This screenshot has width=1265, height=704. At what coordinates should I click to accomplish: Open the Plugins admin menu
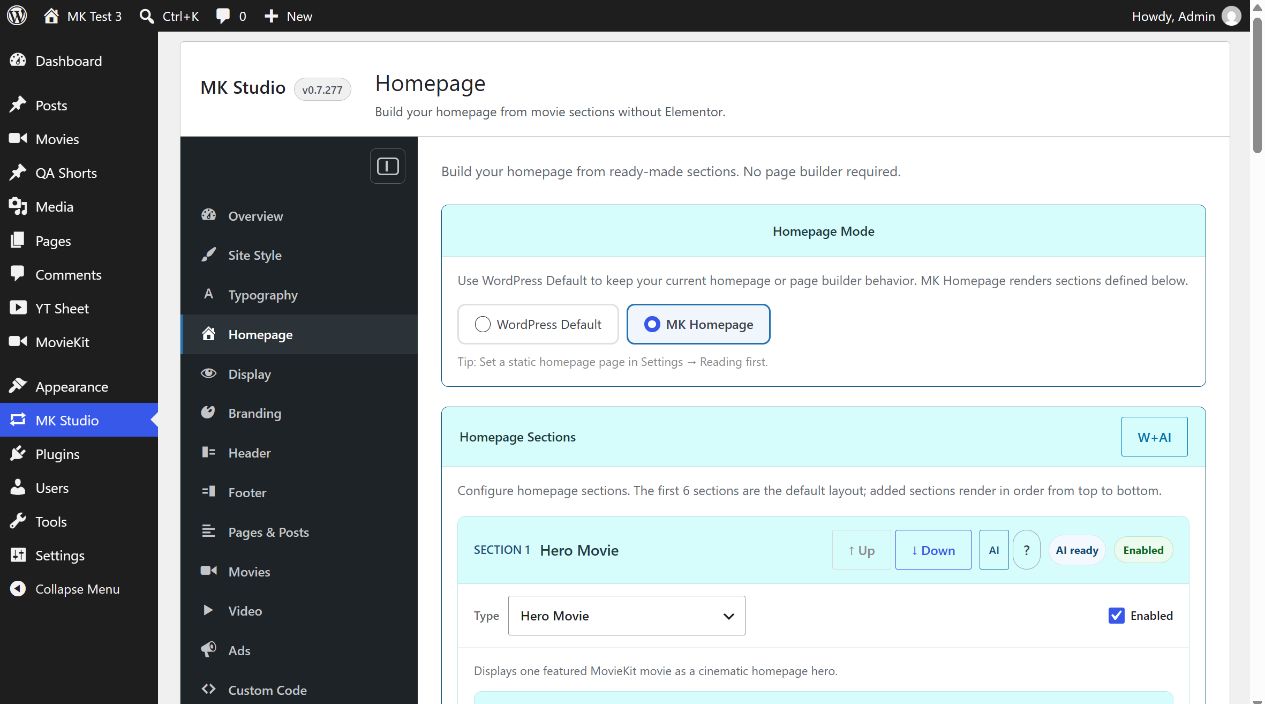point(79,454)
